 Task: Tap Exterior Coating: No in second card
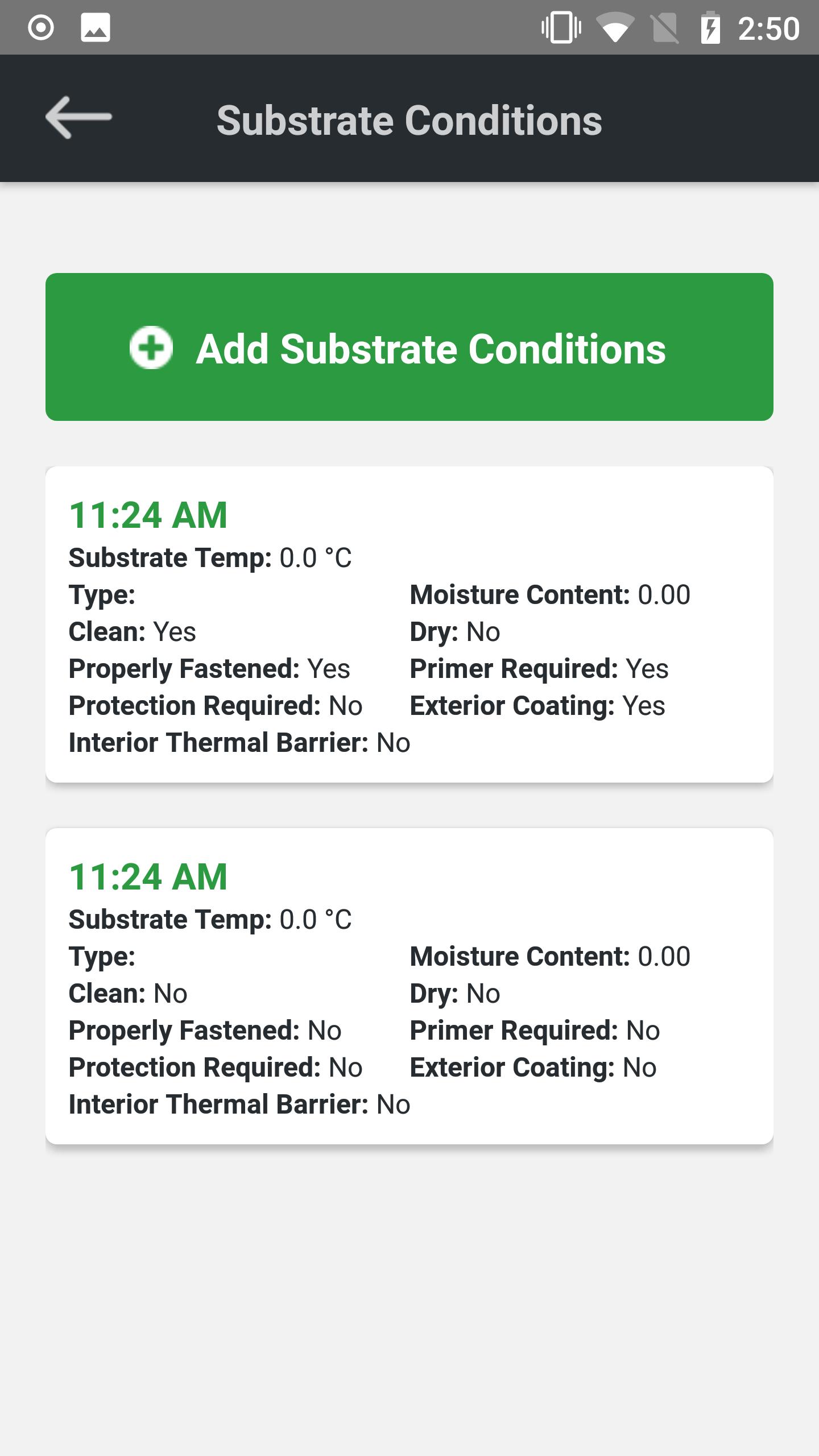pyautogui.click(x=533, y=1068)
